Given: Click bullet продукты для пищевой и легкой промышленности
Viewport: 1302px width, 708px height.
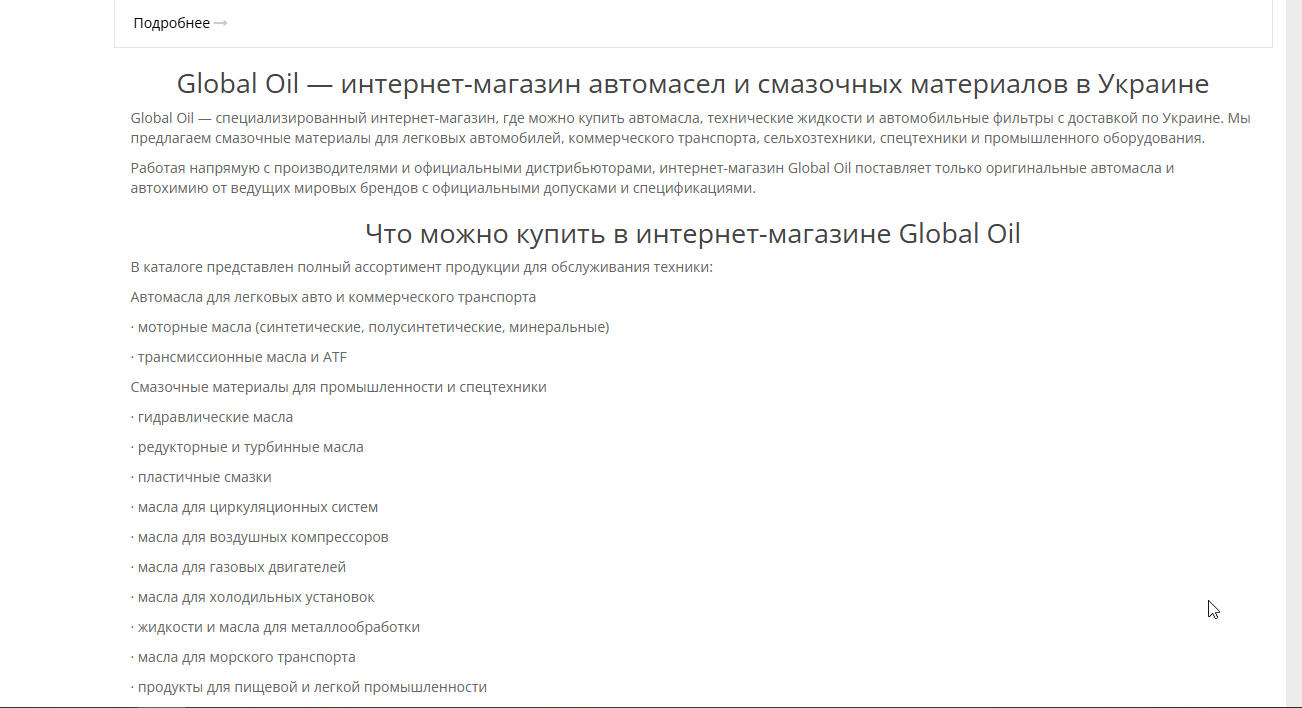Looking at the screenshot, I should (309, 687).
